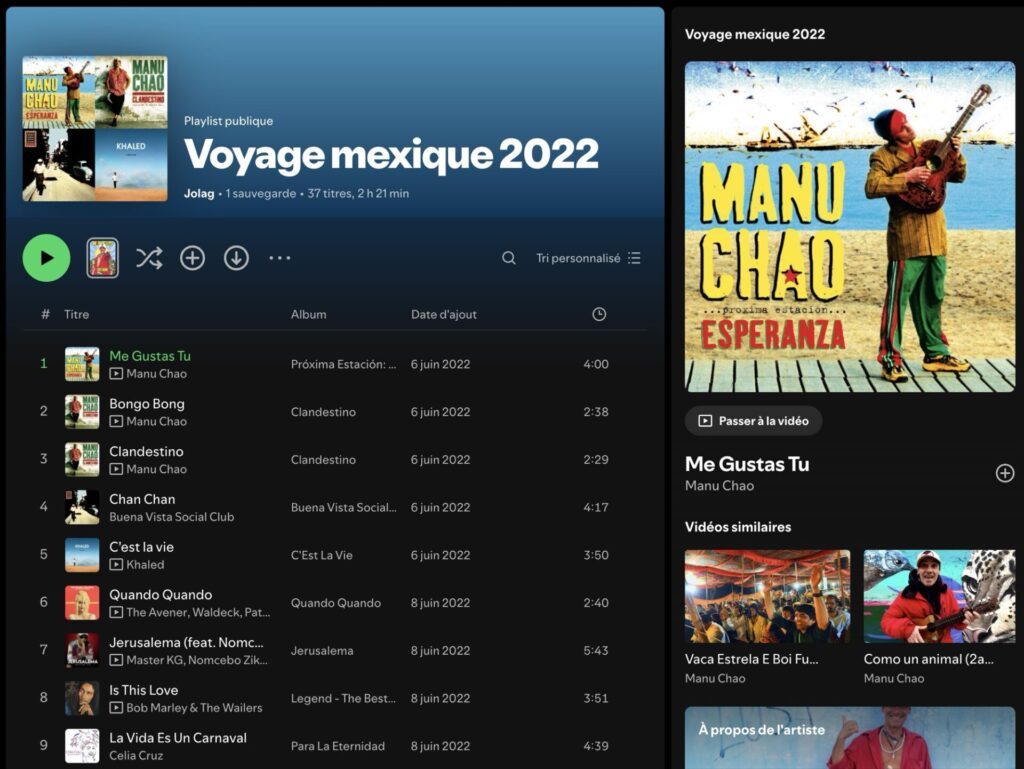This screenshot has width=1024, height=769.
Task: Sort by the Album column header
Action: pyautogui.click(x=309, y=314)
